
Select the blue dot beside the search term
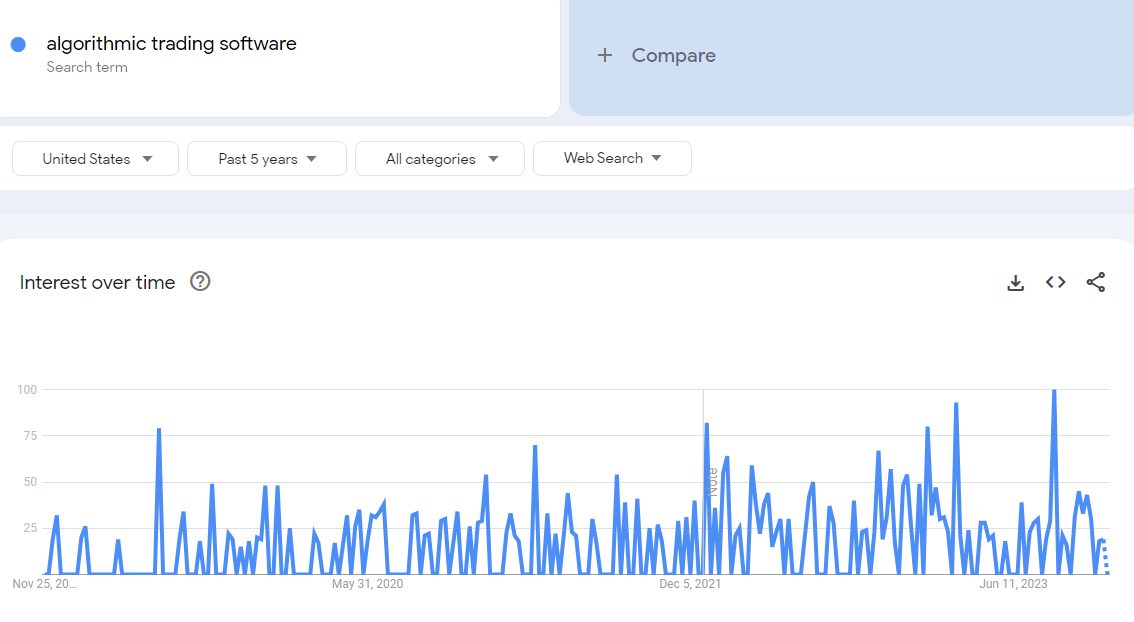(x=19, y=45)
